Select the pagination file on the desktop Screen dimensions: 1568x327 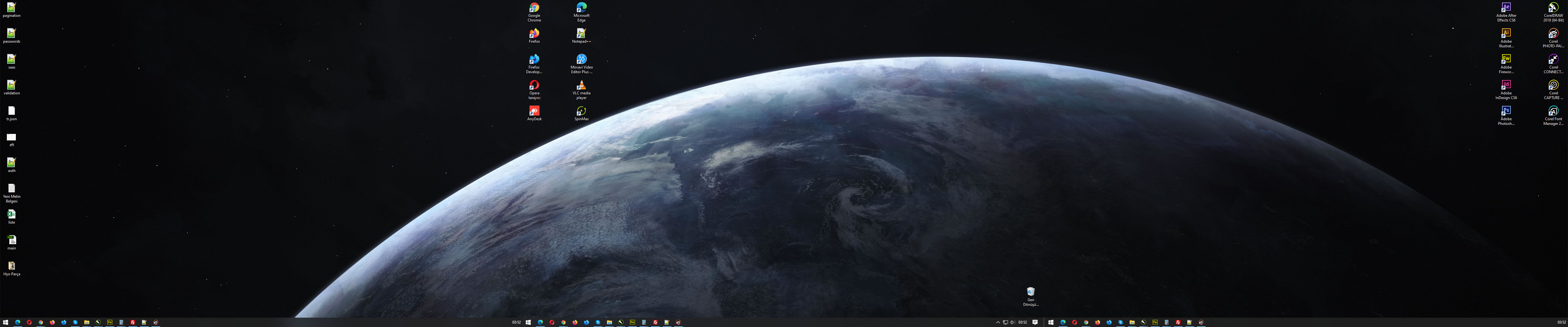[x=12, y=10]
